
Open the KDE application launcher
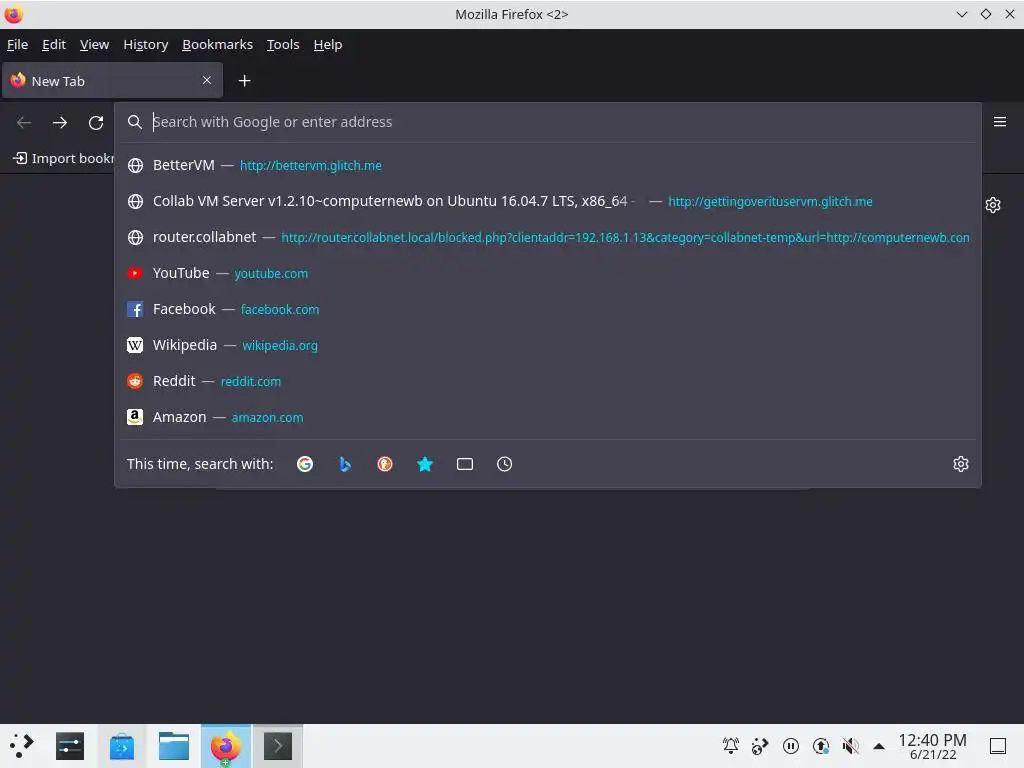(22, 746)
